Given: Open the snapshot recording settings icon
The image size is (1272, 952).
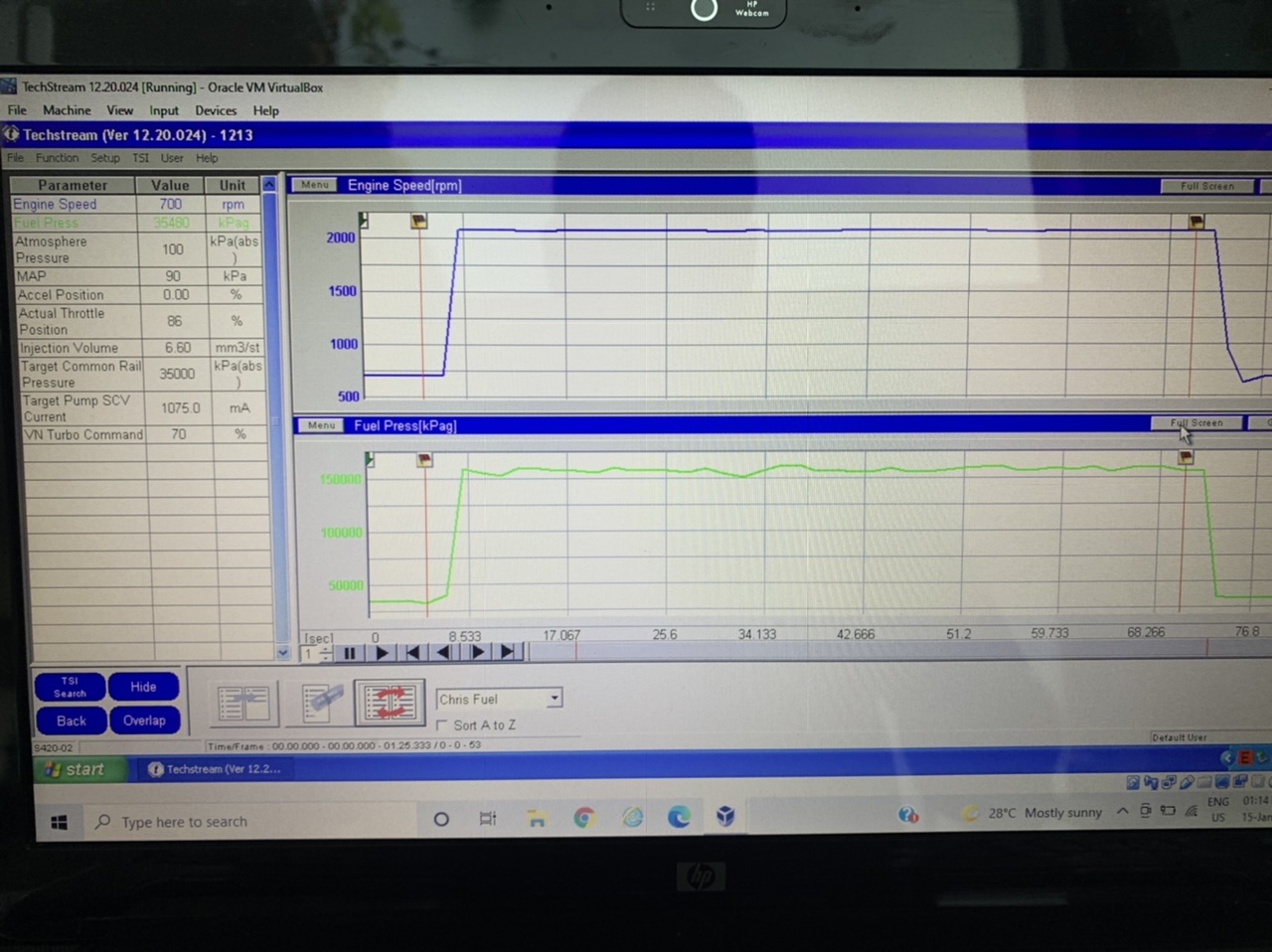Looking at the screenshot, I should [x=323, y=704].
